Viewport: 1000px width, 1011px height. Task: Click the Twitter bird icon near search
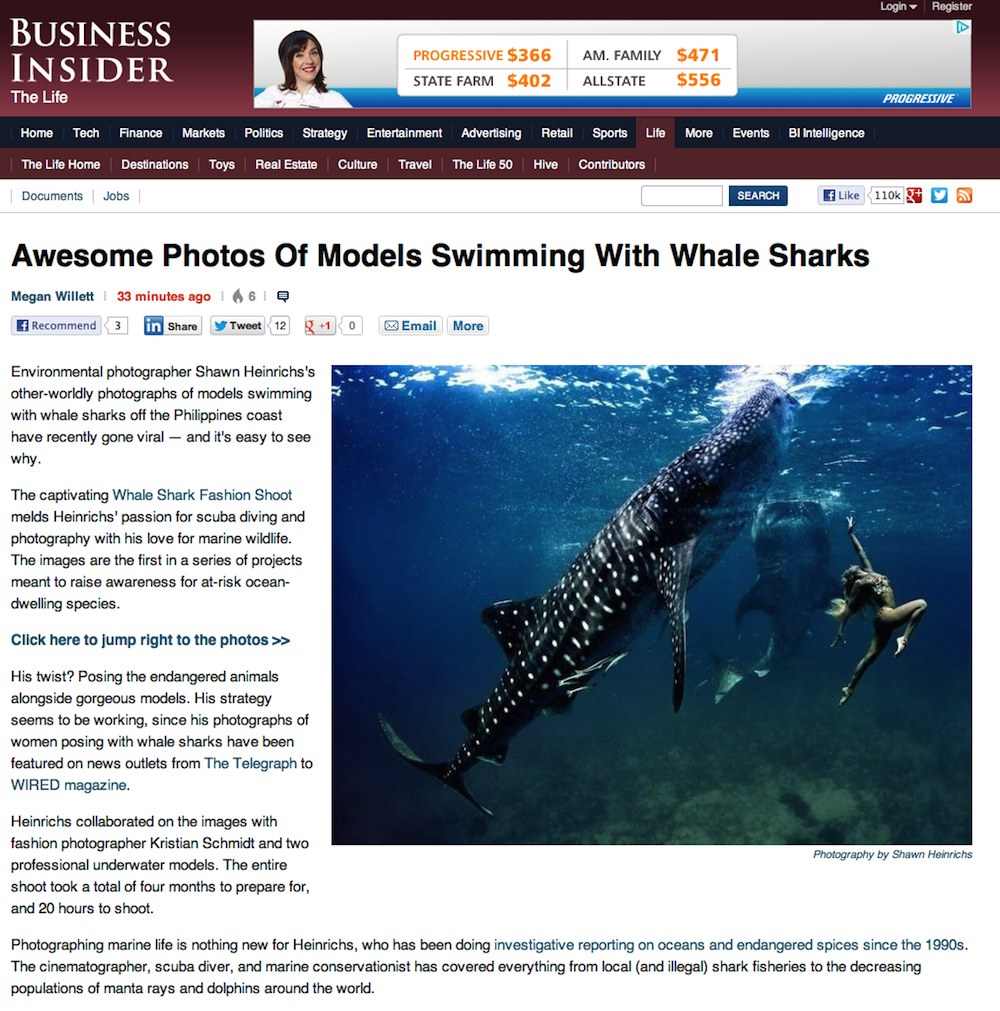click(939, 195)
